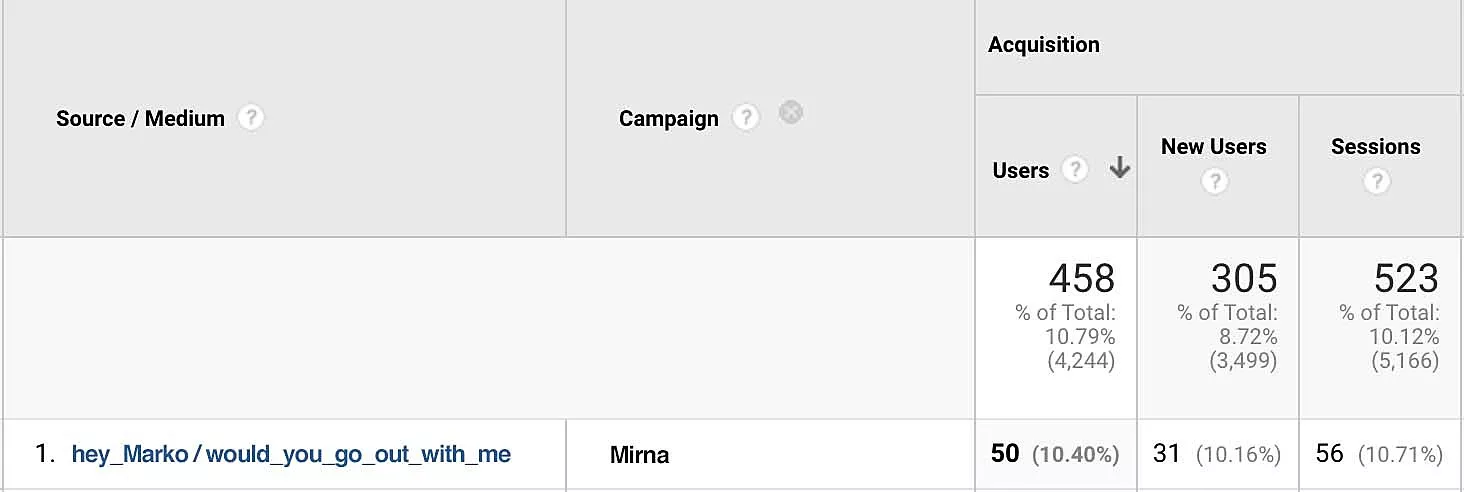Toggle the Users column sort arrow

tap(1120, 169)
